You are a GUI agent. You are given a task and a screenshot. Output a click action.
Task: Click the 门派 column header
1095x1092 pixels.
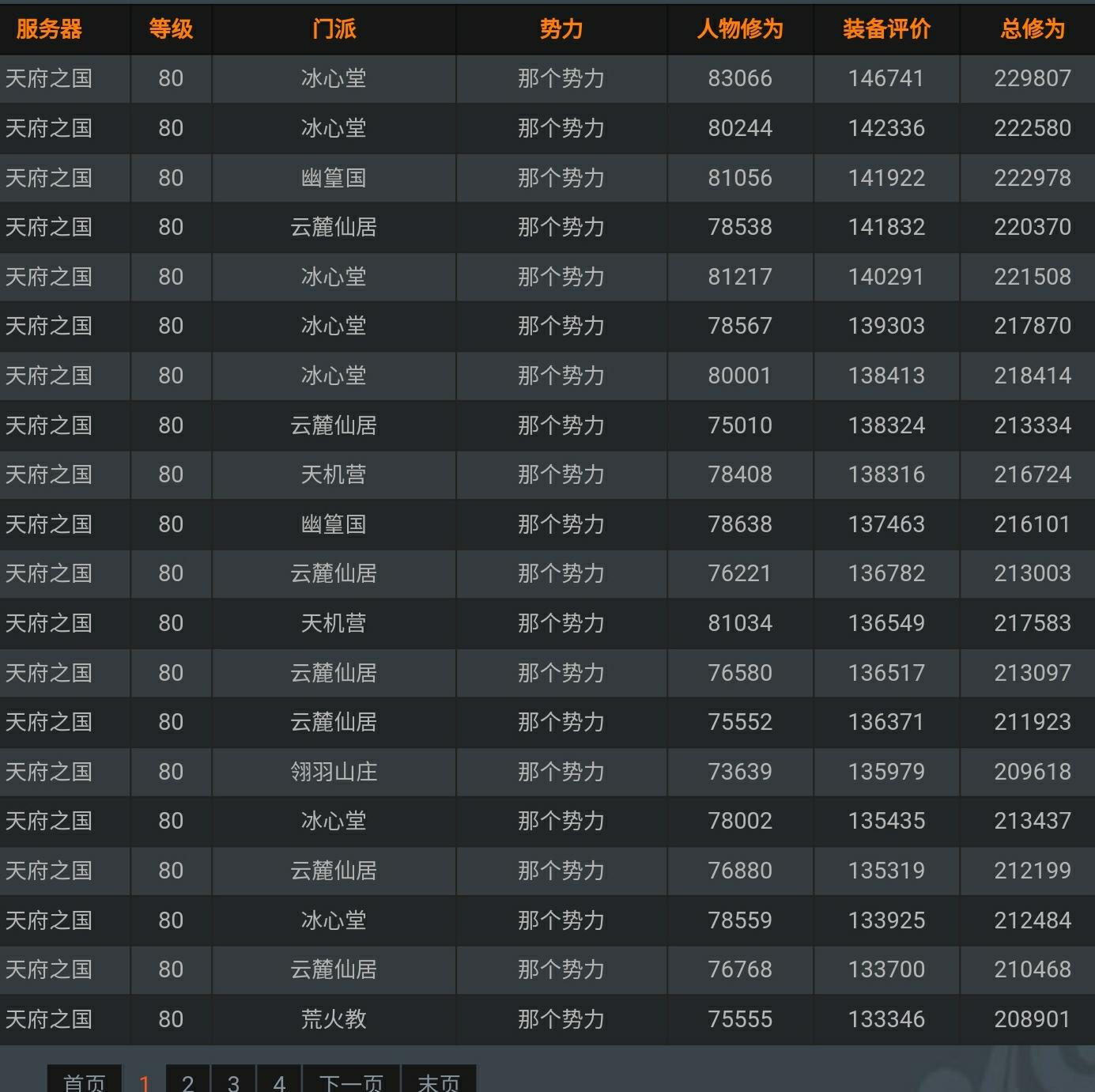334,29
